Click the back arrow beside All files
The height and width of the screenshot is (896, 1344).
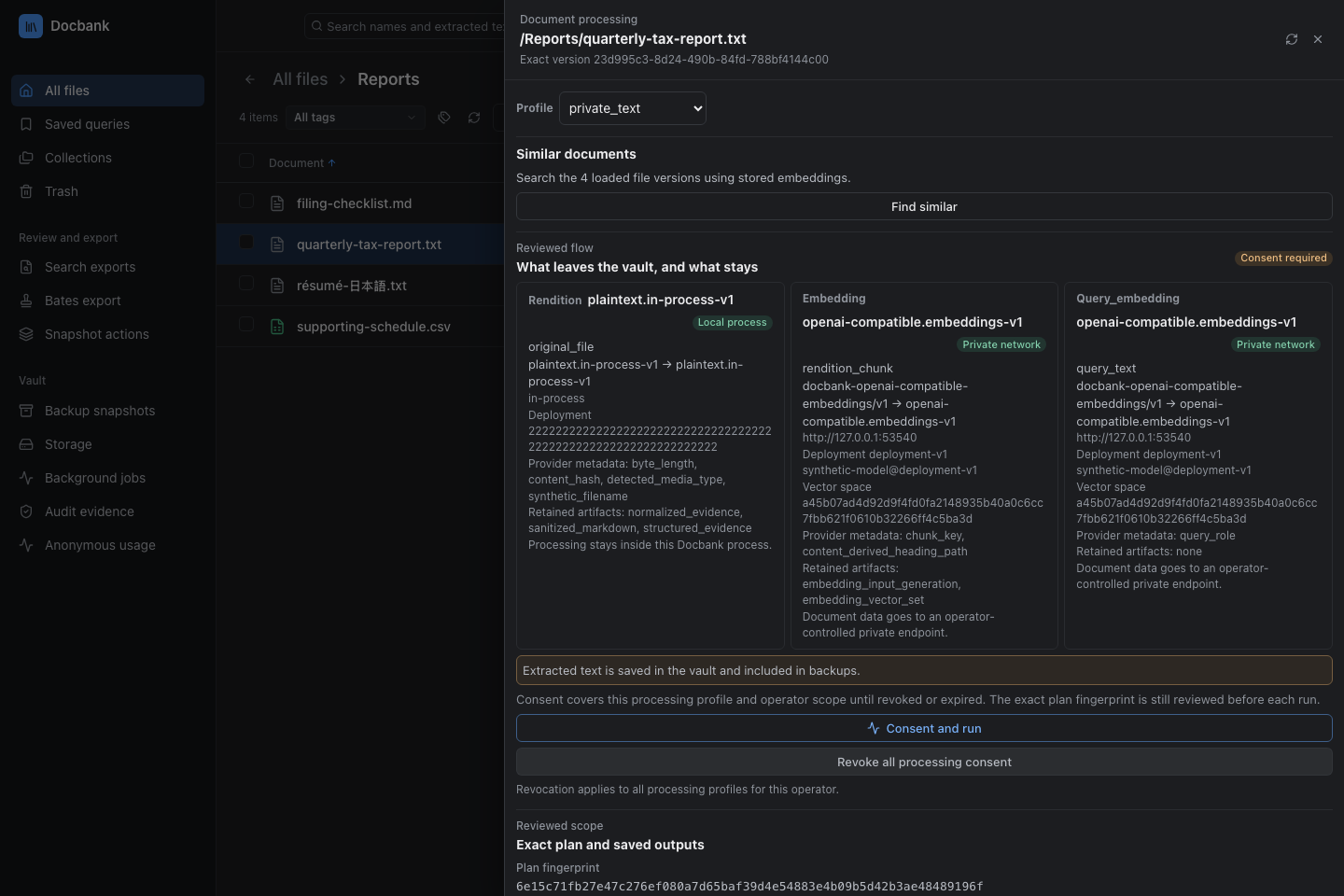click(250, 79)
